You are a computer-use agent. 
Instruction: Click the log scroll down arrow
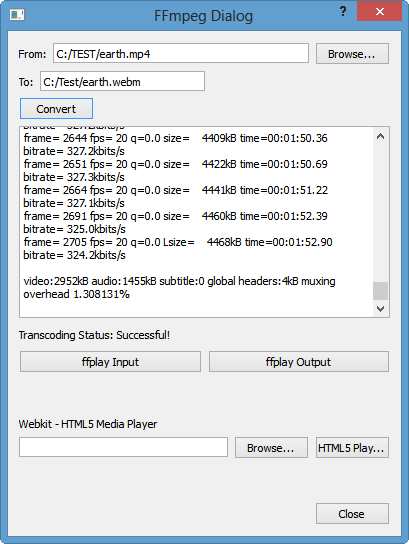380,308
